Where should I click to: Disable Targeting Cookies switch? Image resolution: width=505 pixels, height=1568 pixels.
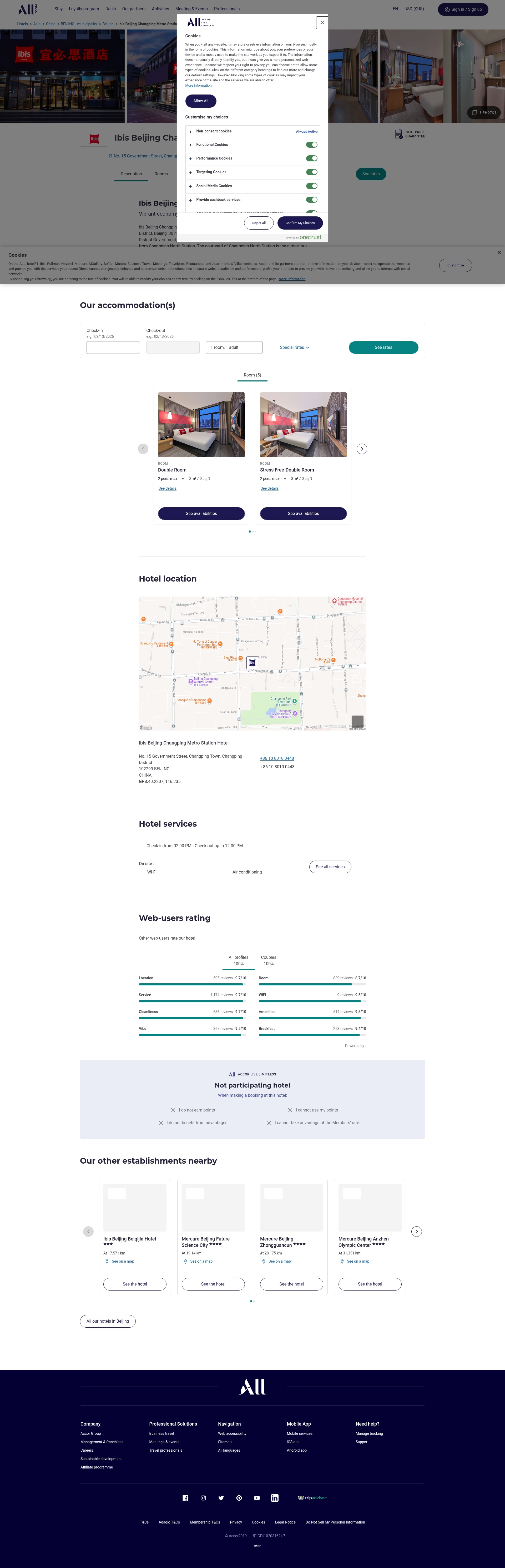(x=311, y=172)
